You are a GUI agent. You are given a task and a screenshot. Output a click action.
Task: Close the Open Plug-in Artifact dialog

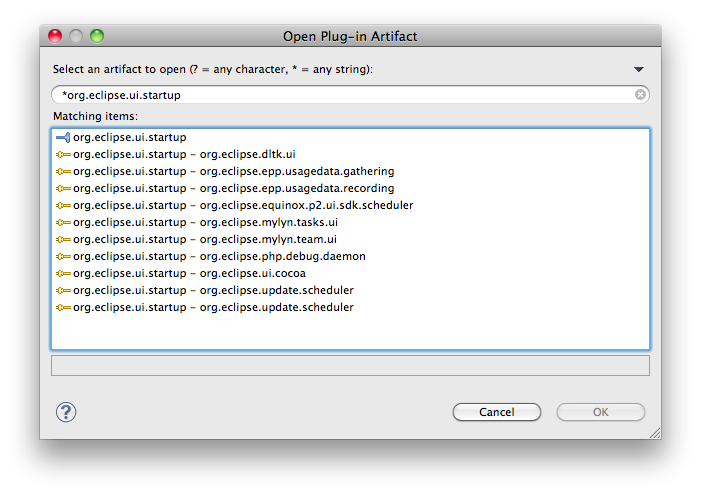coord(55,36)
